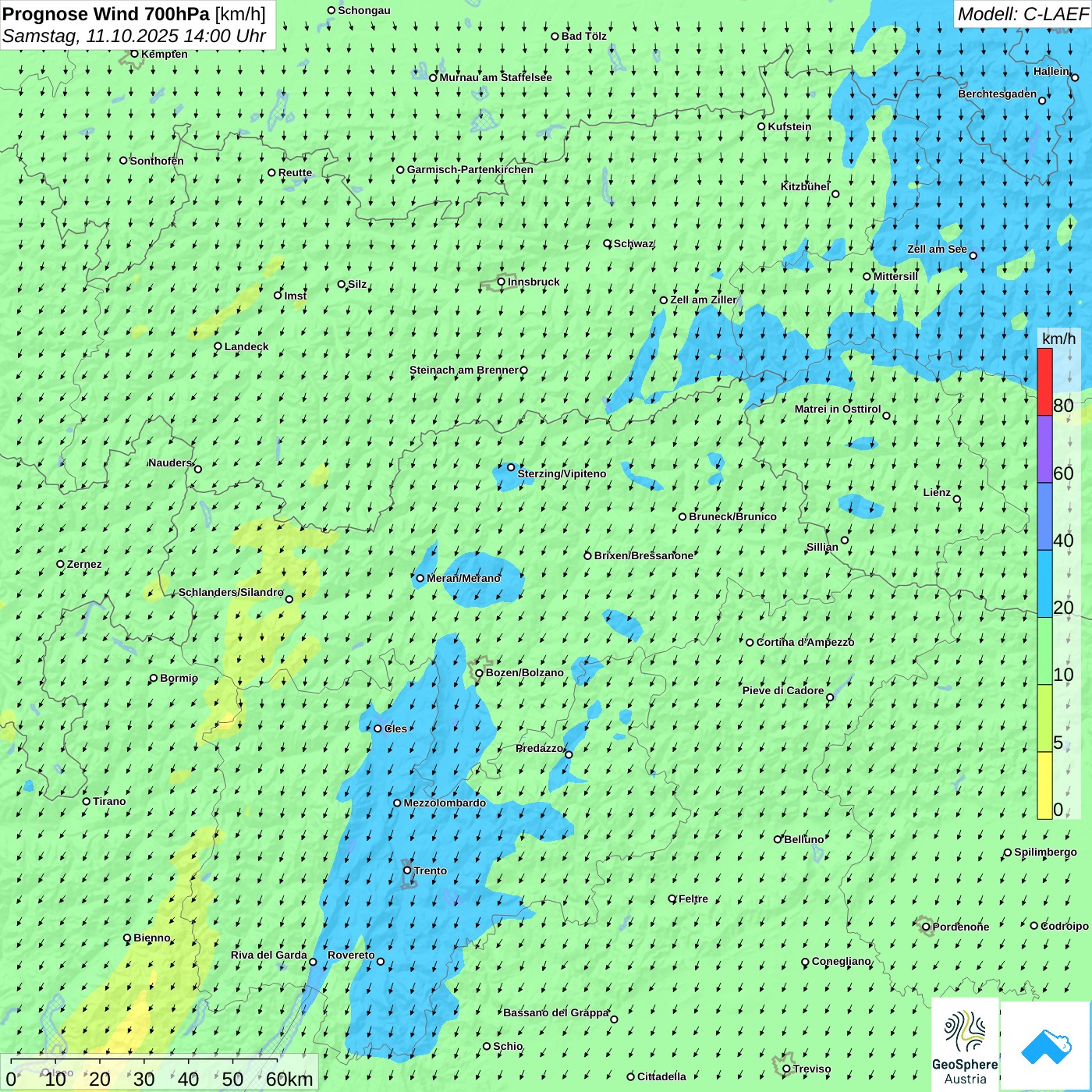The height and width of the screenshot is (1092, 1092).
Task: Click the Meran/Merano location marker
Action: coord(420,578)
